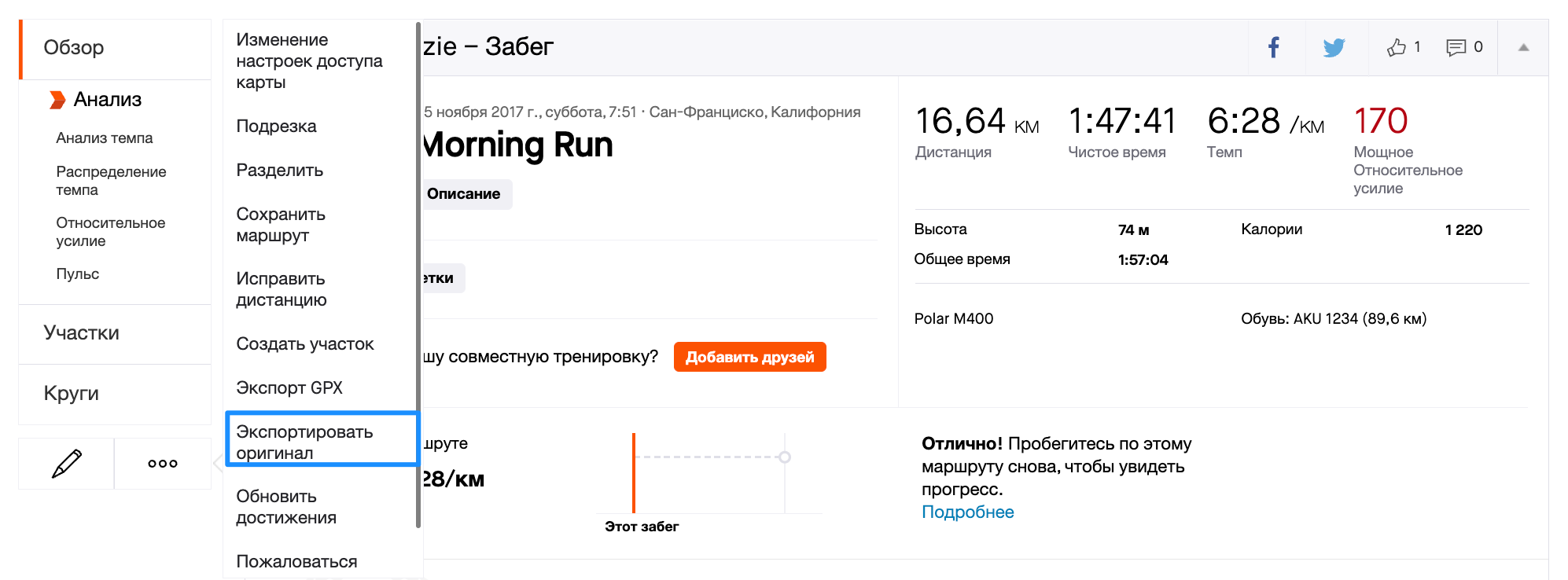Open Относительное усилие in sidebar

[x=110, y=232]
